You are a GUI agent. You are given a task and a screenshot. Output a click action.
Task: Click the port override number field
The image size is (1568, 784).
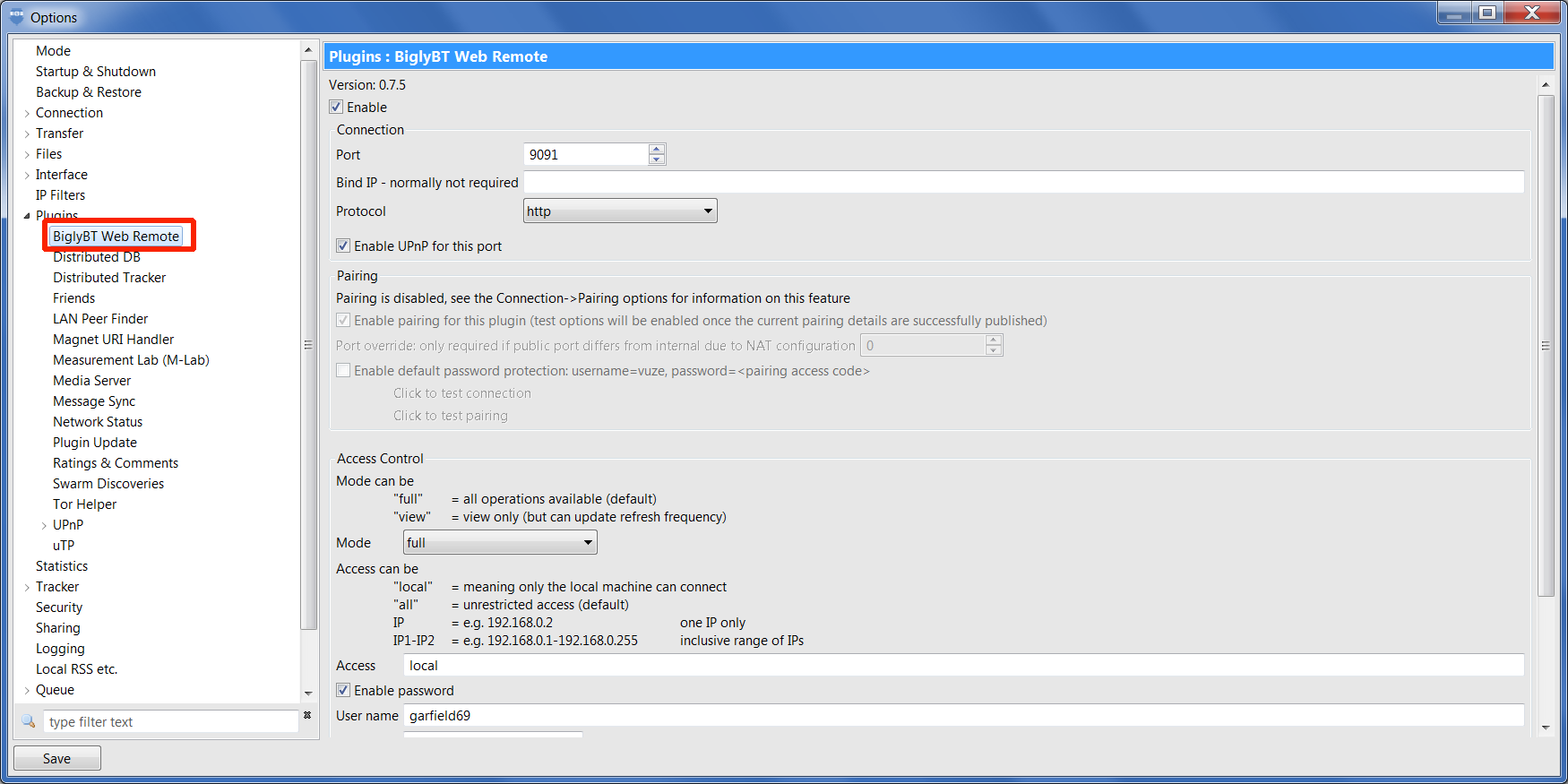tap(923, 345)
